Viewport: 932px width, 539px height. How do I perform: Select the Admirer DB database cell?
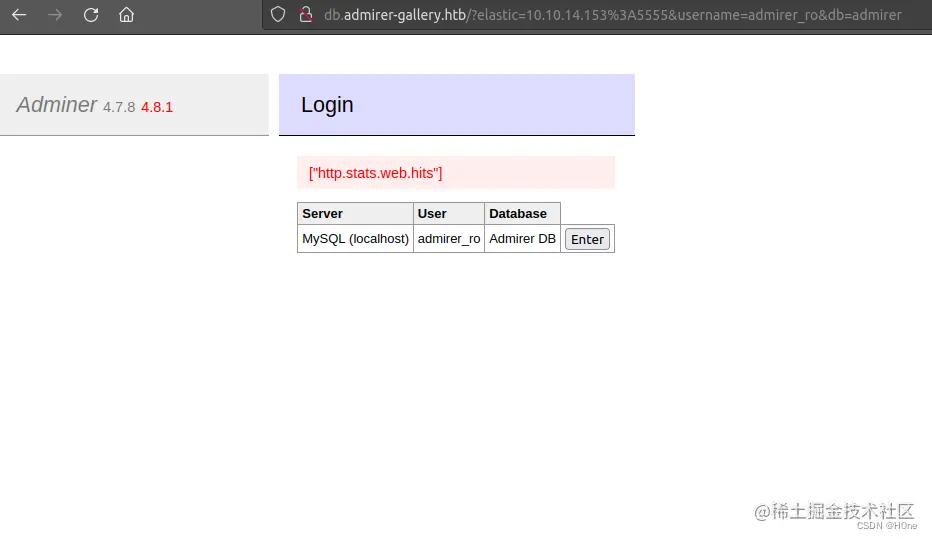522,238
